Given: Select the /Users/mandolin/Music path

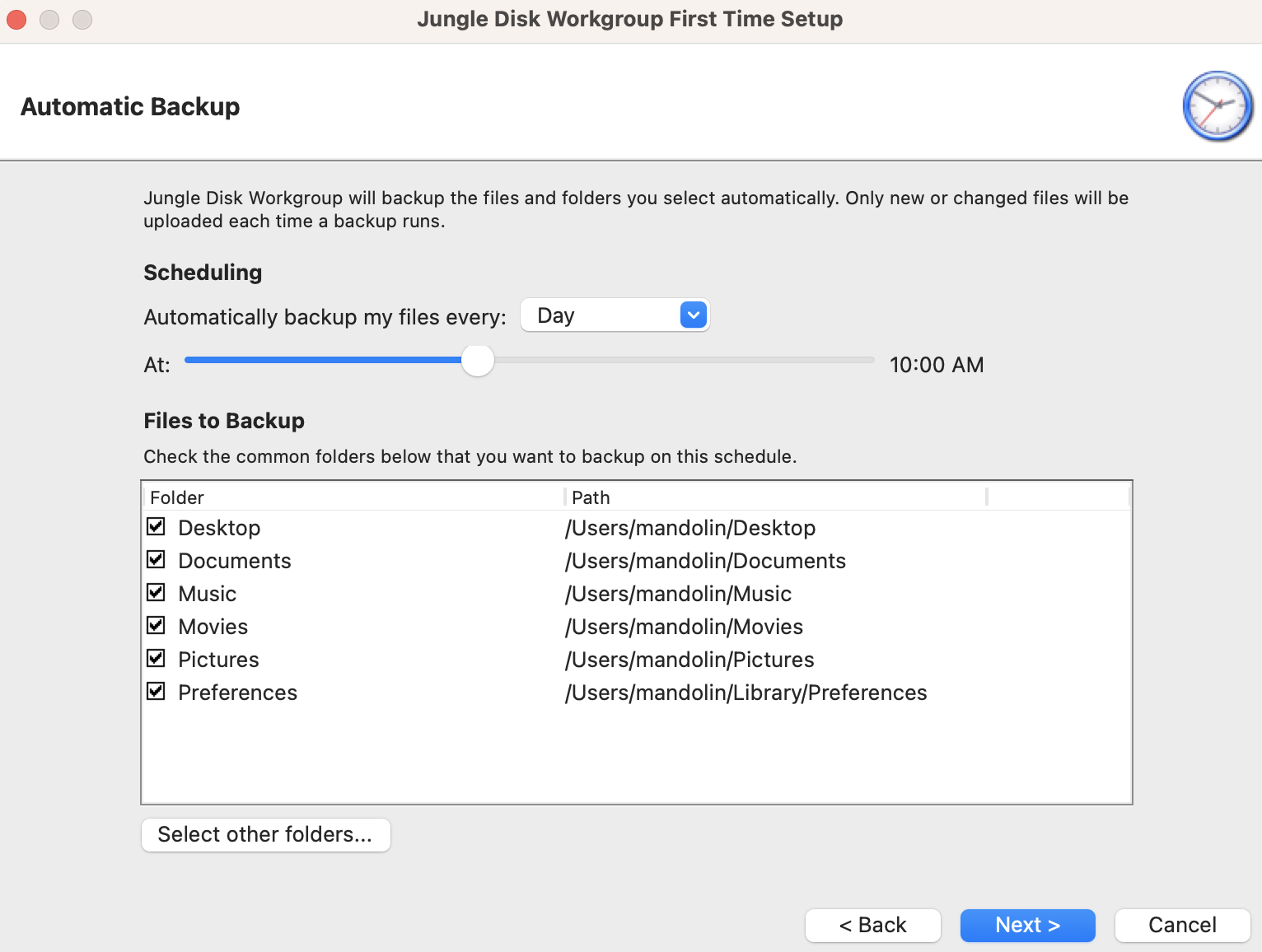Looking at the screenshot, I should pos(678,594).
